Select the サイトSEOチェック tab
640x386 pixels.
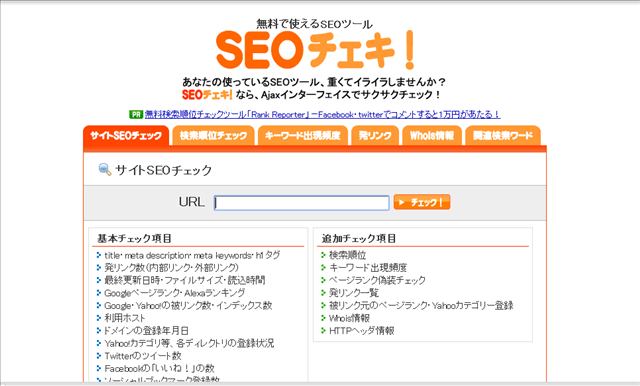point(126,136)
